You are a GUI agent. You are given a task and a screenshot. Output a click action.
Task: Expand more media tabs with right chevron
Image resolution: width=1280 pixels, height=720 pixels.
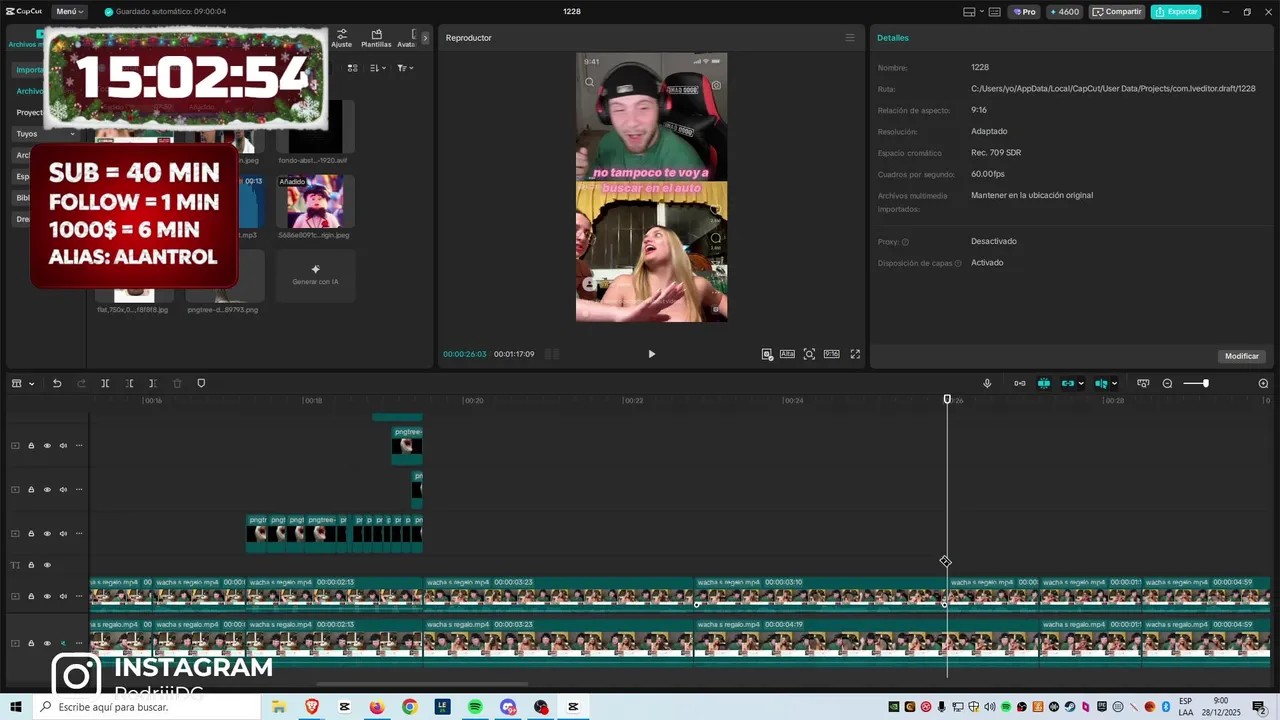(425, 38)
